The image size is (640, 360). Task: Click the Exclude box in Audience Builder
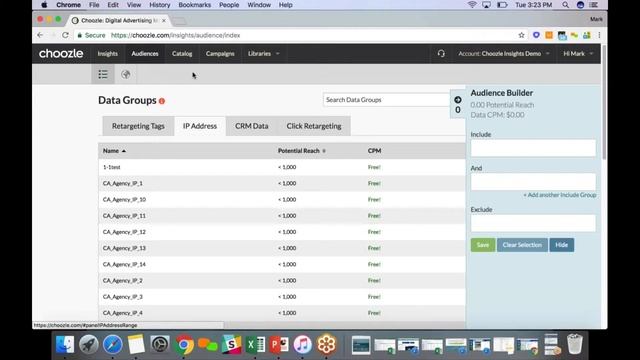(533, 223)
